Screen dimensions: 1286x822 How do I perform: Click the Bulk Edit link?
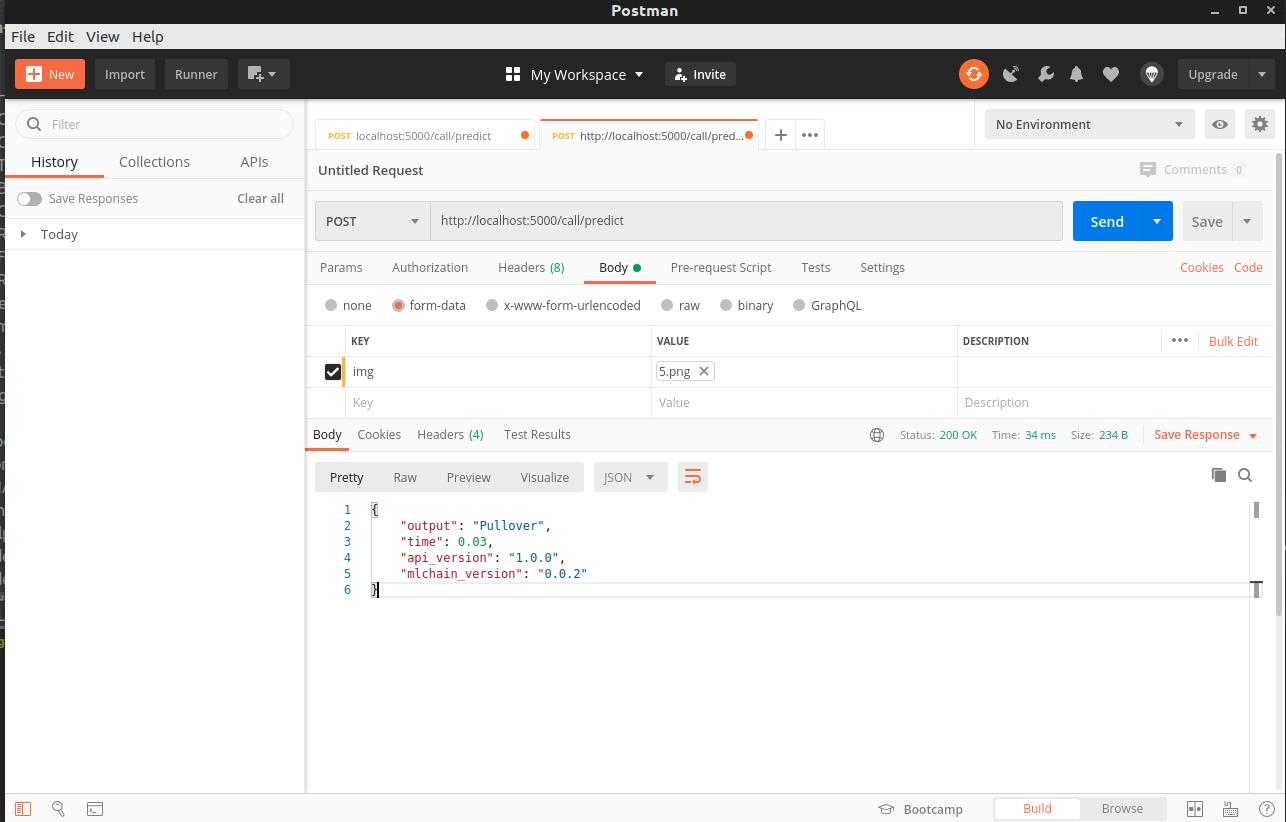click(x=1233, y=341)
